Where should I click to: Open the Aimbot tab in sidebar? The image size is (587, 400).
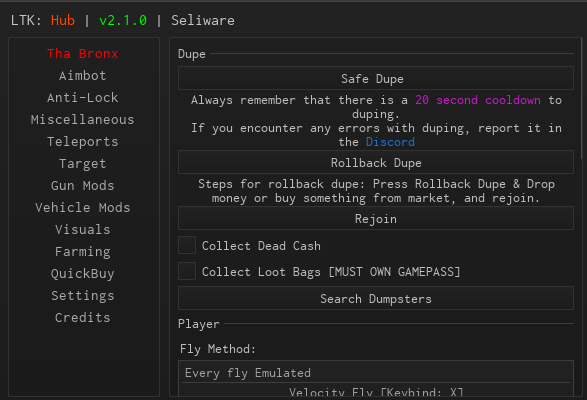click(x=83, y=76)
